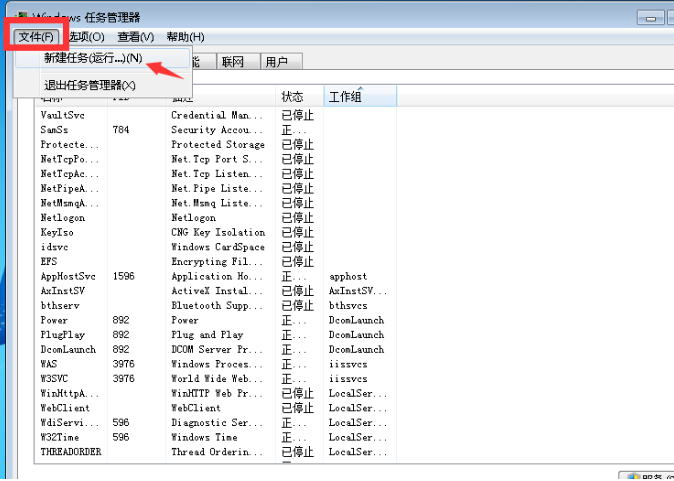The image size is (674, 481).
Task: Open the 文件(F) menu
Action: (35, 37)
